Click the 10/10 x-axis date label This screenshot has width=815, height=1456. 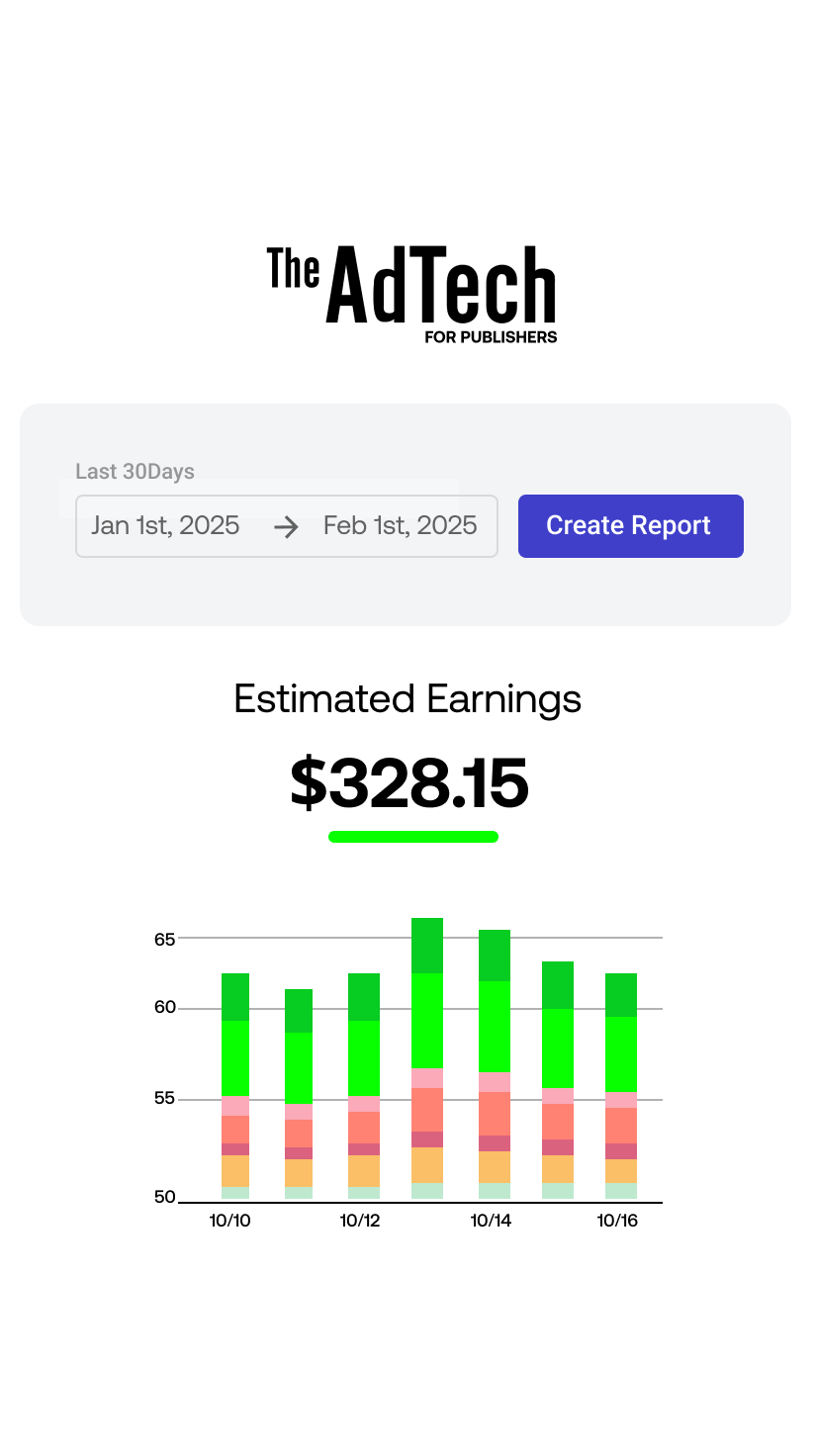[230, 1221]
